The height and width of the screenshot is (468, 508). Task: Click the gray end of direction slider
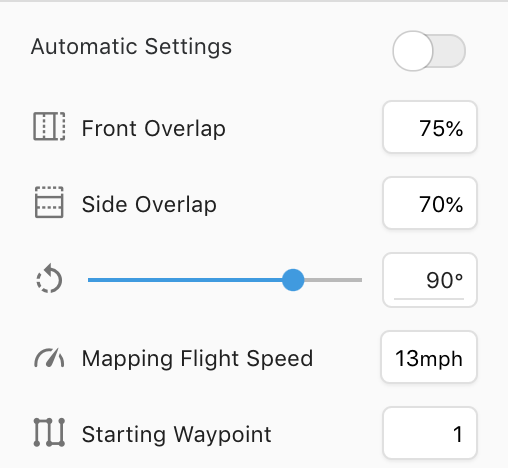click(x=333, y=280)
